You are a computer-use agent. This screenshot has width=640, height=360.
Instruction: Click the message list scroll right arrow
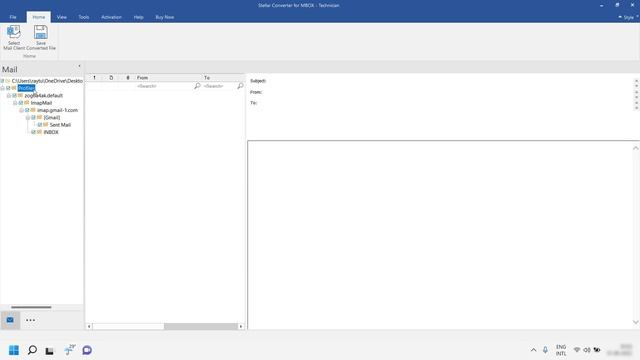pyautogui.click(x=241, y=327)
